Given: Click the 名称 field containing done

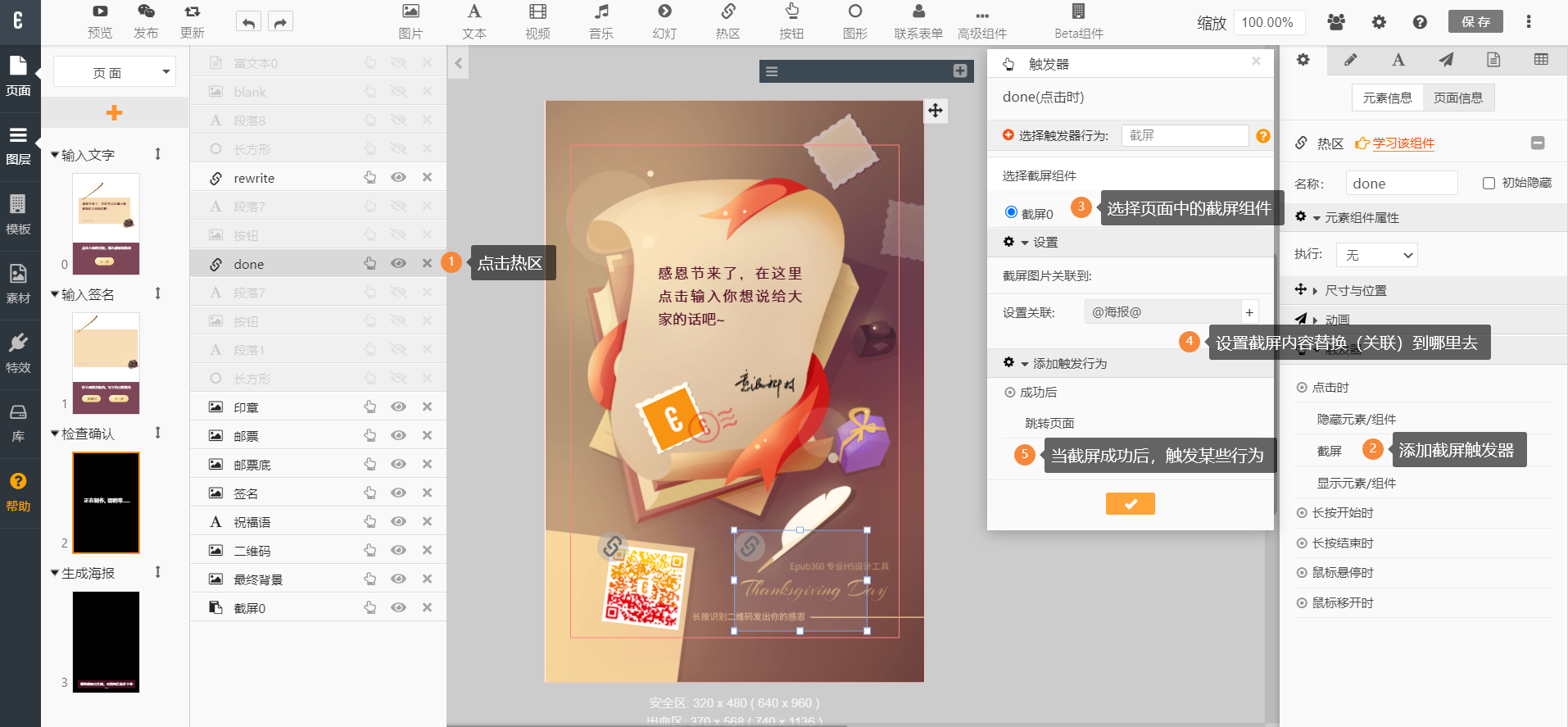Looking at the screenshot, I should pyautogui.click(x=1401, y=184).
